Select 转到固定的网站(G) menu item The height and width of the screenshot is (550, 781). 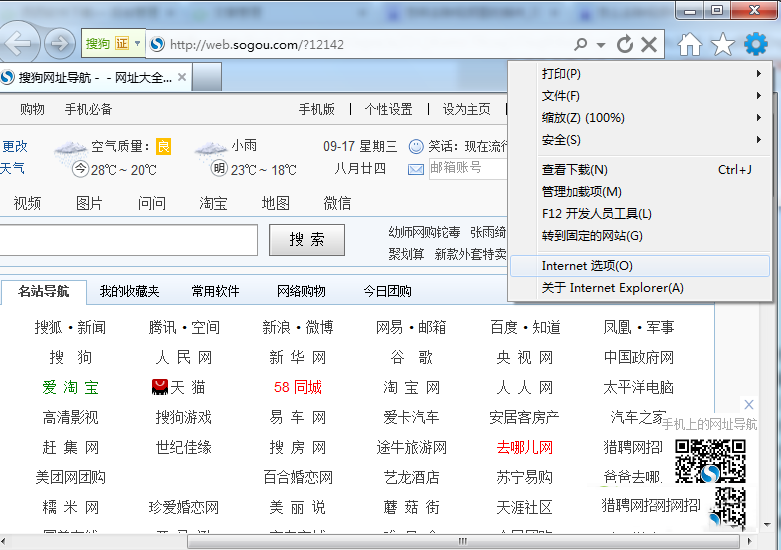(640, 236)
